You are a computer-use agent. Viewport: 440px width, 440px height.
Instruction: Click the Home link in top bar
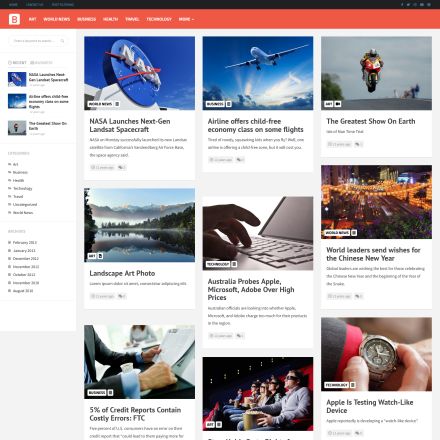(13, 4)
